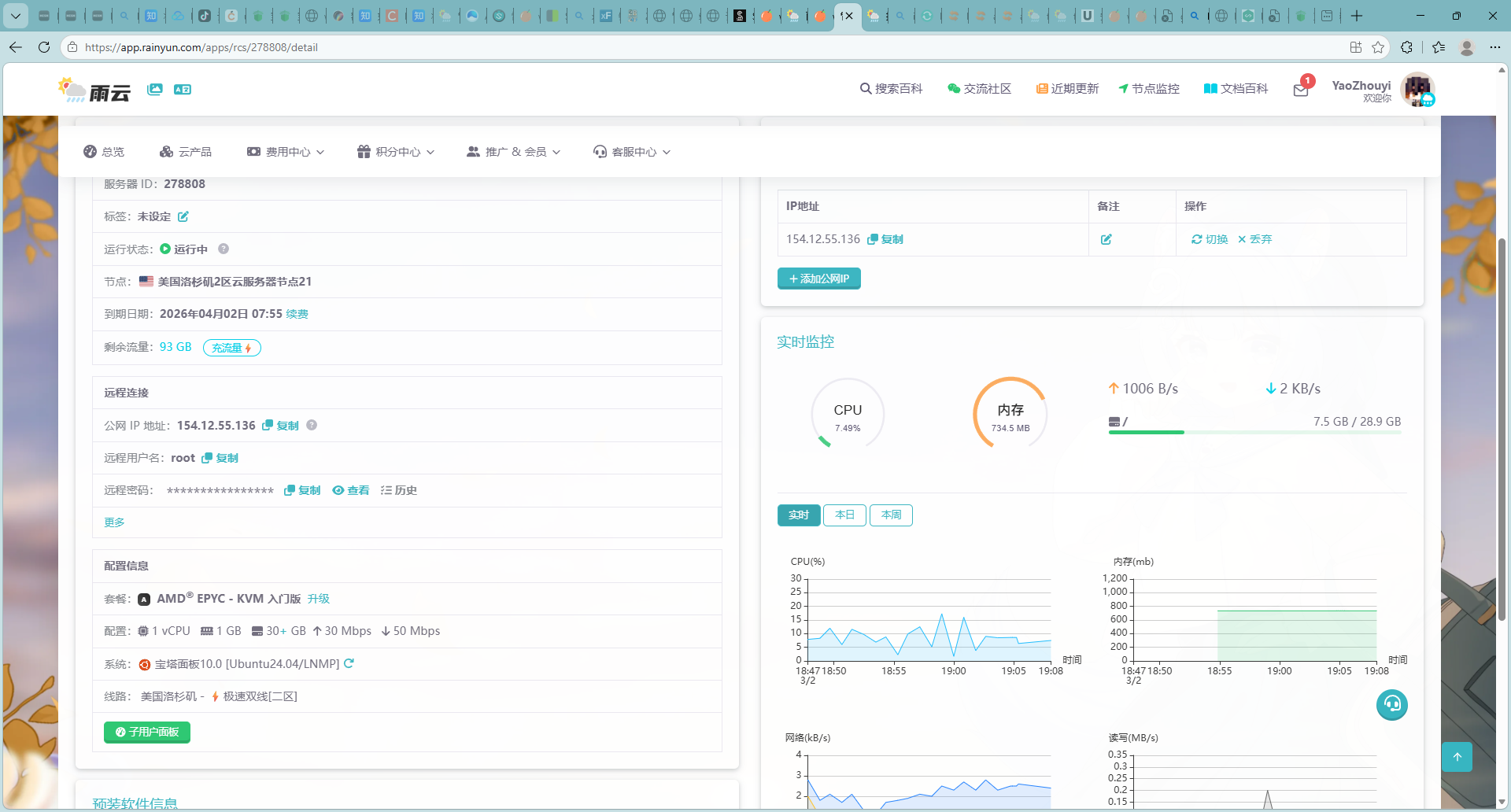Open the 积分中心 dropdown menu
The height and width of the screenshot is (812, 1511).
[396, 152]
